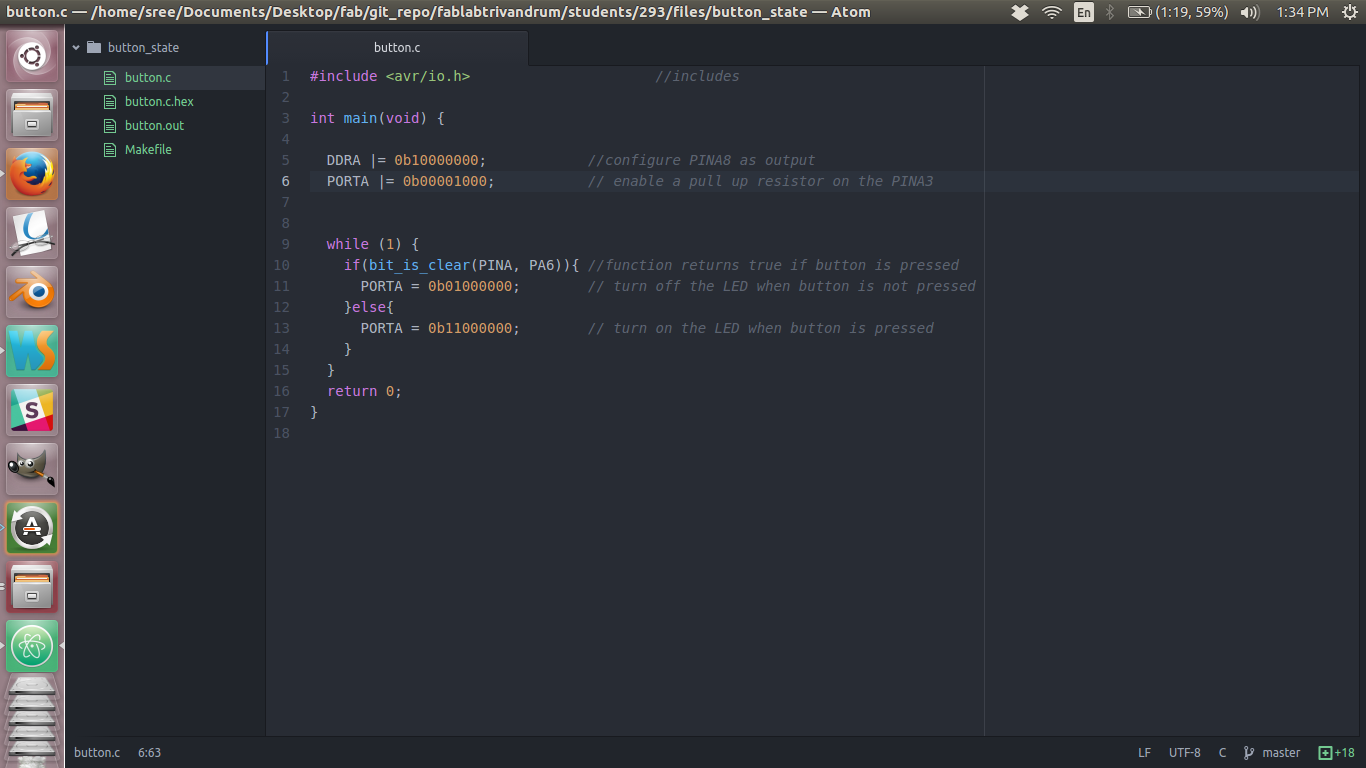Launch LibreOffice Writer from the dock
Viewport: 1366px width, 768px height.
(x=33, y=232)
